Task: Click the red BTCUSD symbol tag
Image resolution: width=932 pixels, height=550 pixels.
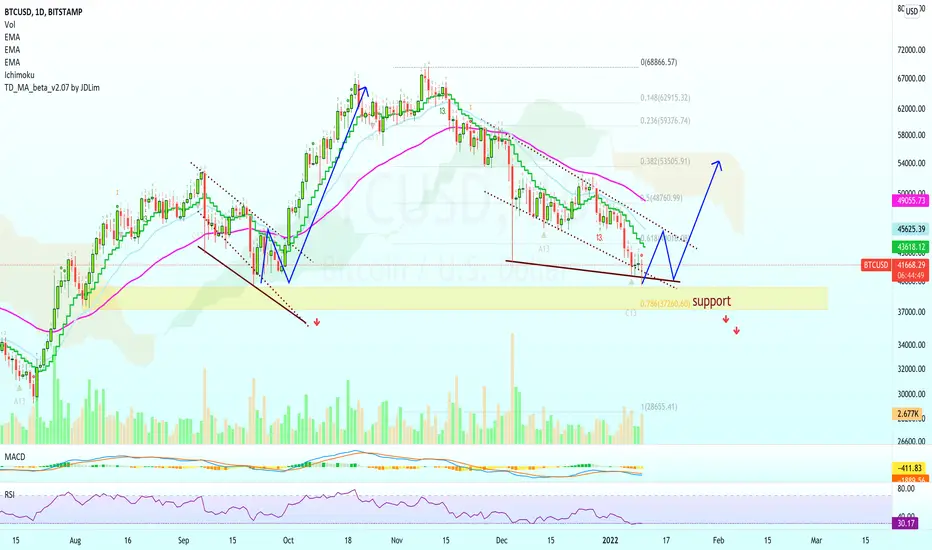Action: coord(876,265)
